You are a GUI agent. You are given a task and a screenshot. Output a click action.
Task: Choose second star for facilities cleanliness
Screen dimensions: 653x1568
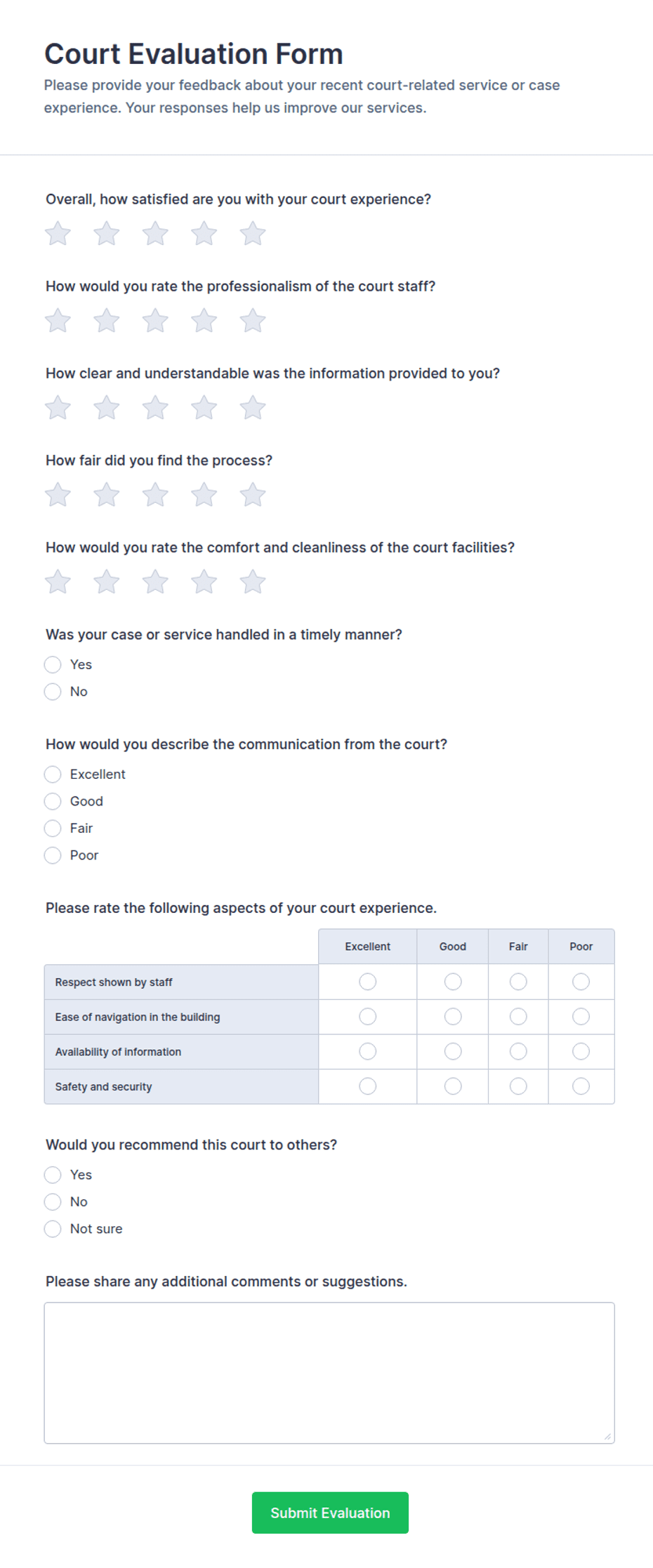coord(107,582)
